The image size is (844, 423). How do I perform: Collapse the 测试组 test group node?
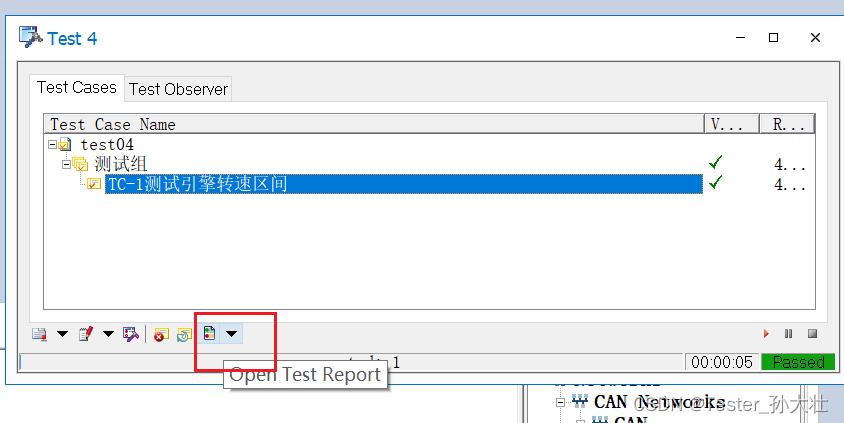[x=66, y=164]
